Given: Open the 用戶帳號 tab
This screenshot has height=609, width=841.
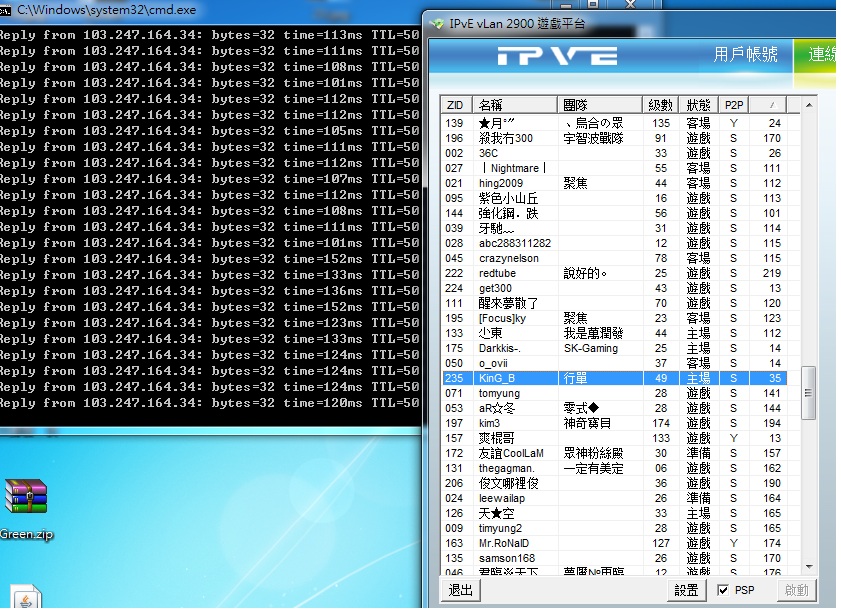Looking at the screenshot, I should click(745, 55).
